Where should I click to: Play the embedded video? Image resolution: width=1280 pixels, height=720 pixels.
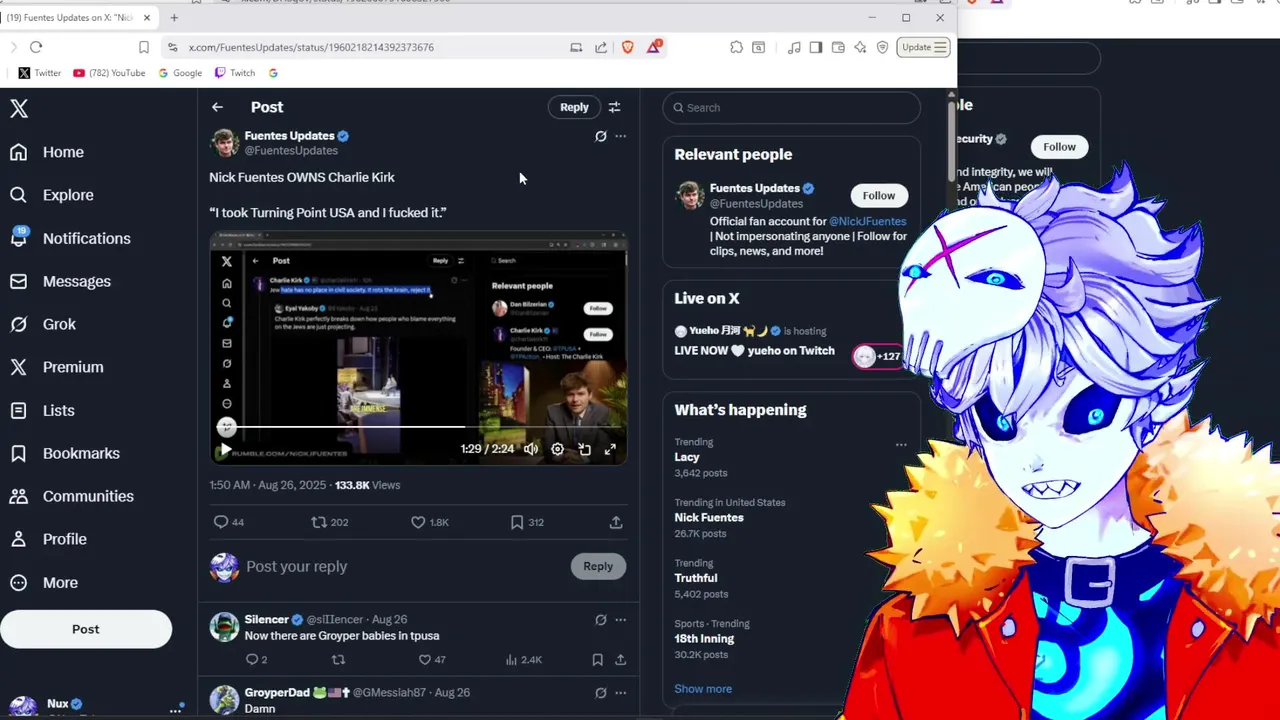[x=225, y=450]
